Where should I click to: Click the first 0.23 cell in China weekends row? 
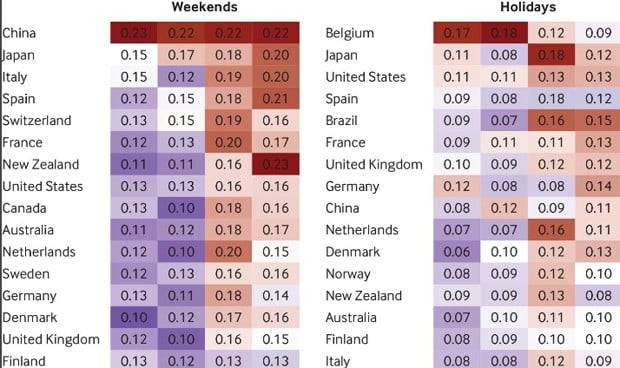click(x=134, y=33)
